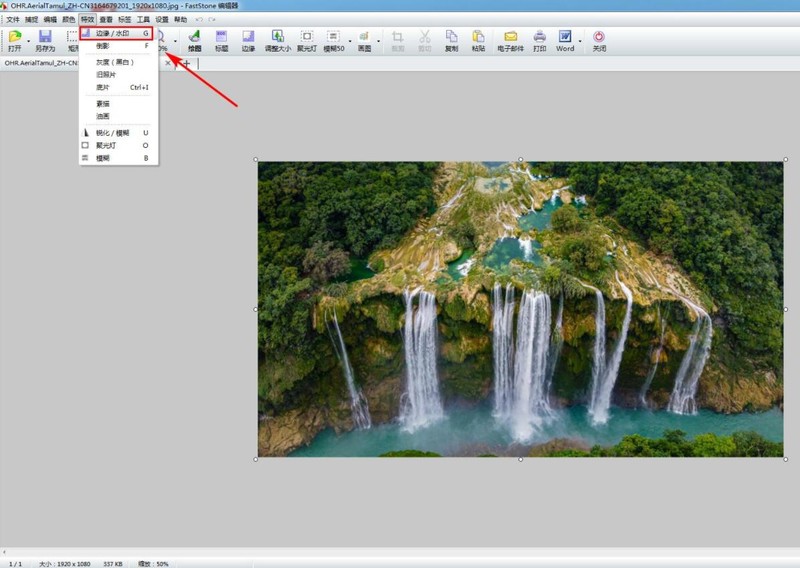Image resolution: width=800 pixels, height=568 pixels.
Task: Click the 粘贴 (Paste) toolbar icon
Action: (478, 39)
